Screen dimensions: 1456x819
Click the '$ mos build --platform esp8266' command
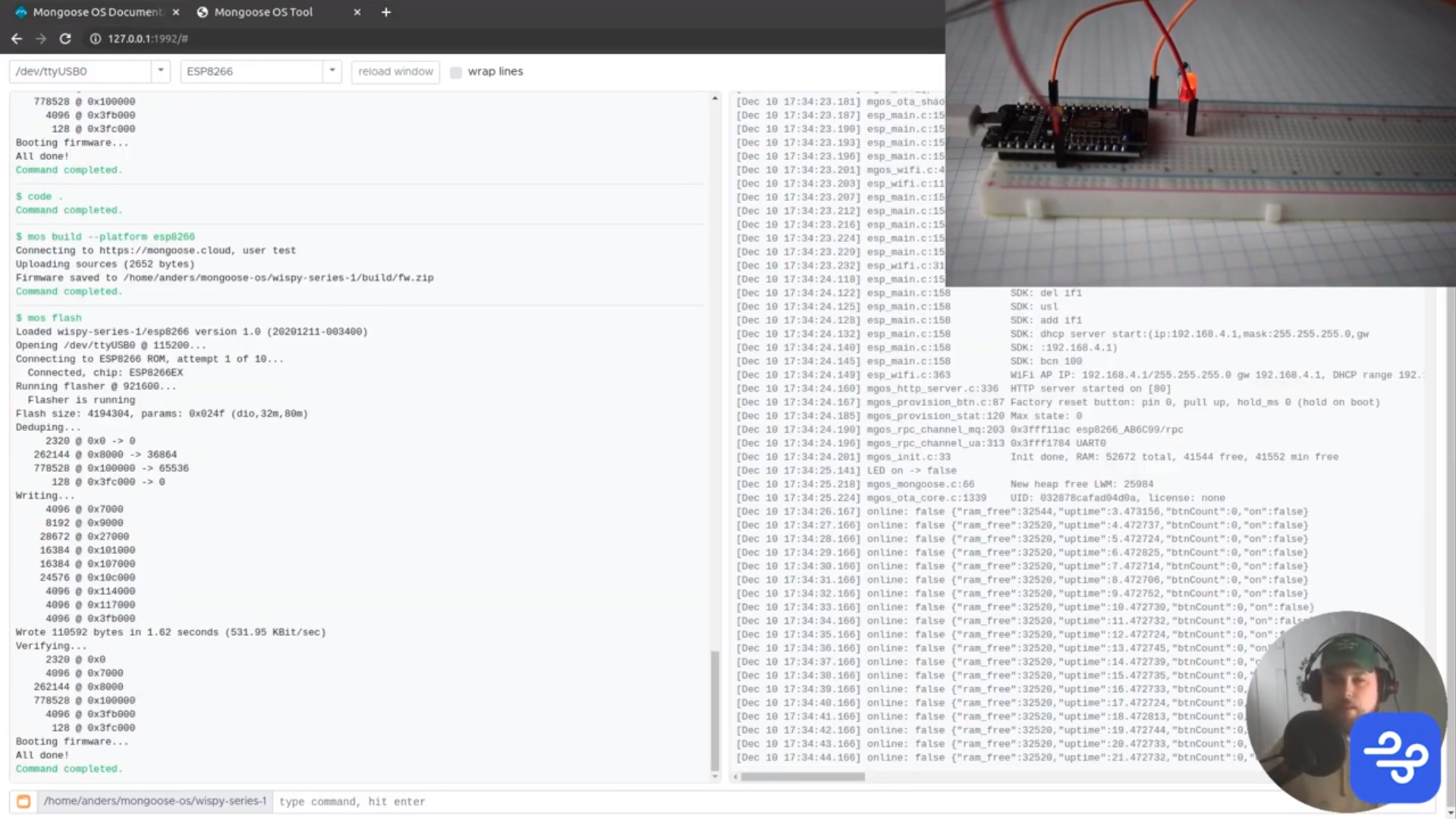click(x=105, y=237)
